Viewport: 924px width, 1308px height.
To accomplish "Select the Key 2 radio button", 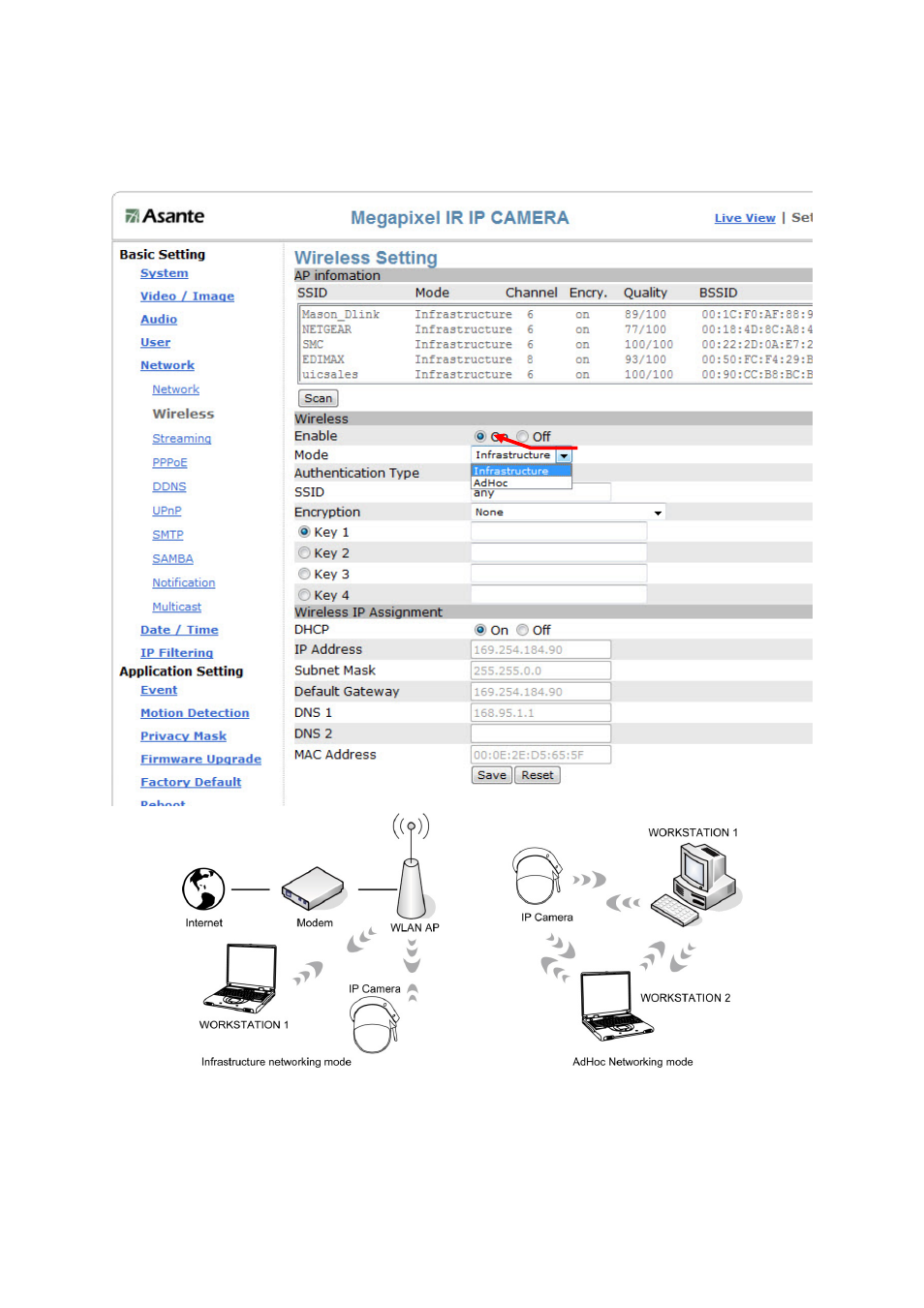I will coord(304,553).
